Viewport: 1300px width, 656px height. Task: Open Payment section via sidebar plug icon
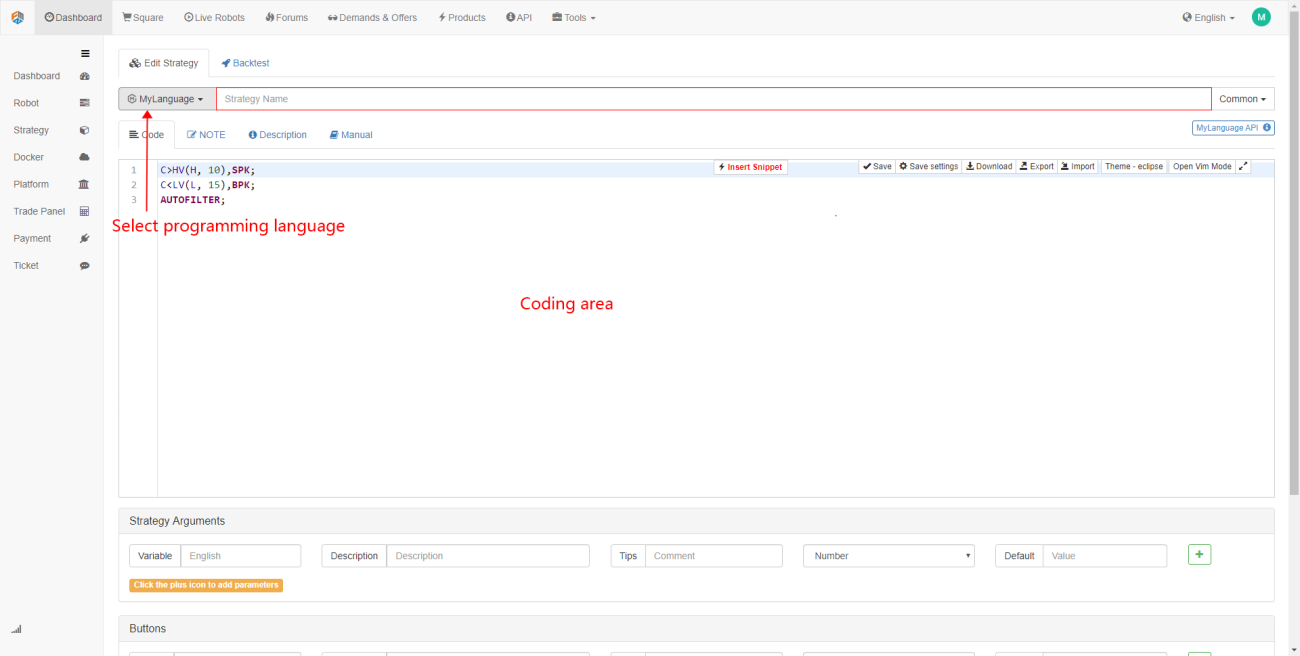click(x=84, y=238)
